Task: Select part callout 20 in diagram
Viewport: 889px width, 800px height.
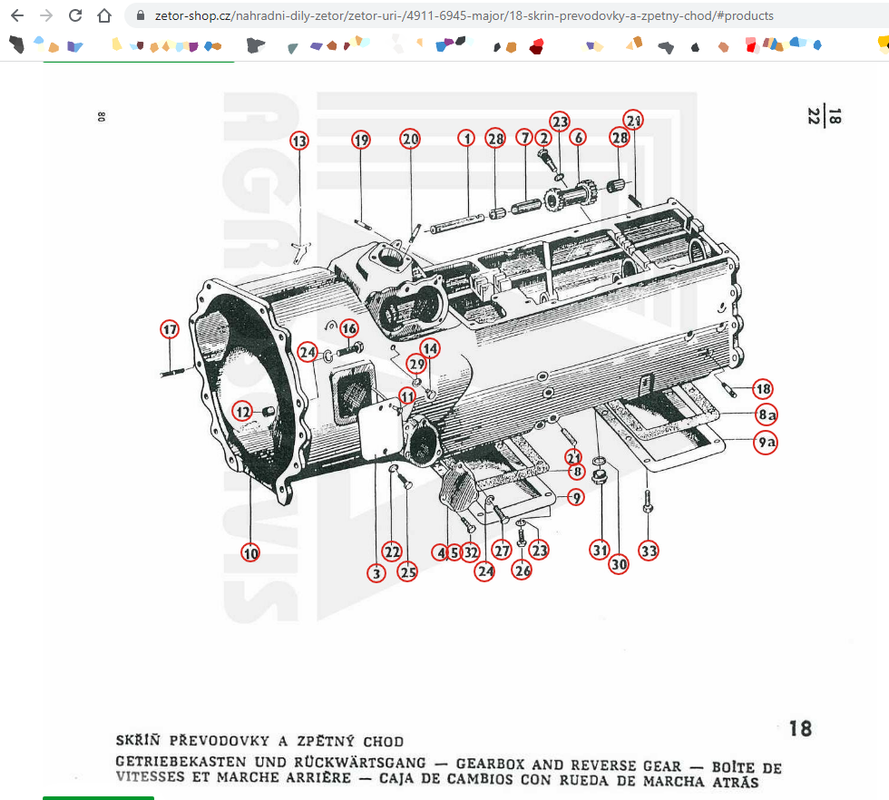Action: point(410,139)
